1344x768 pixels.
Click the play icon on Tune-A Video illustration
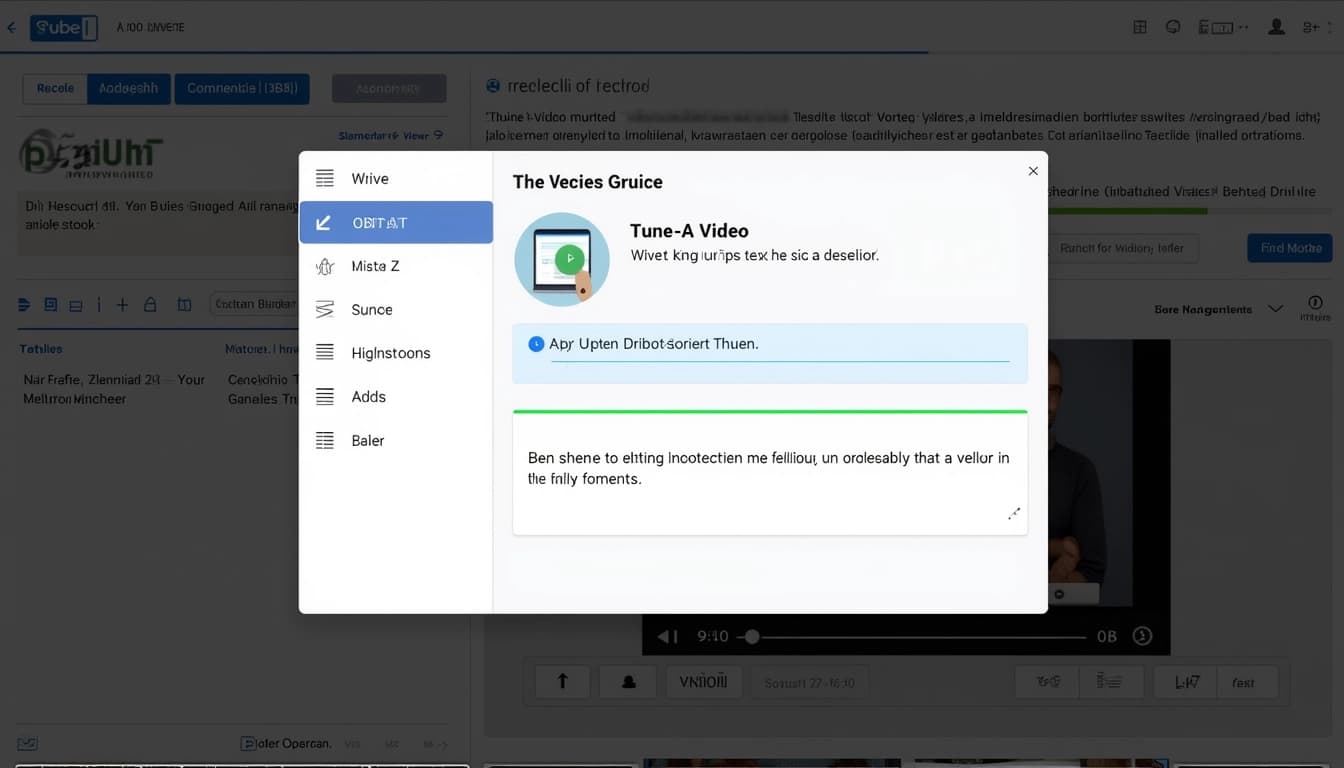[569, 259]
